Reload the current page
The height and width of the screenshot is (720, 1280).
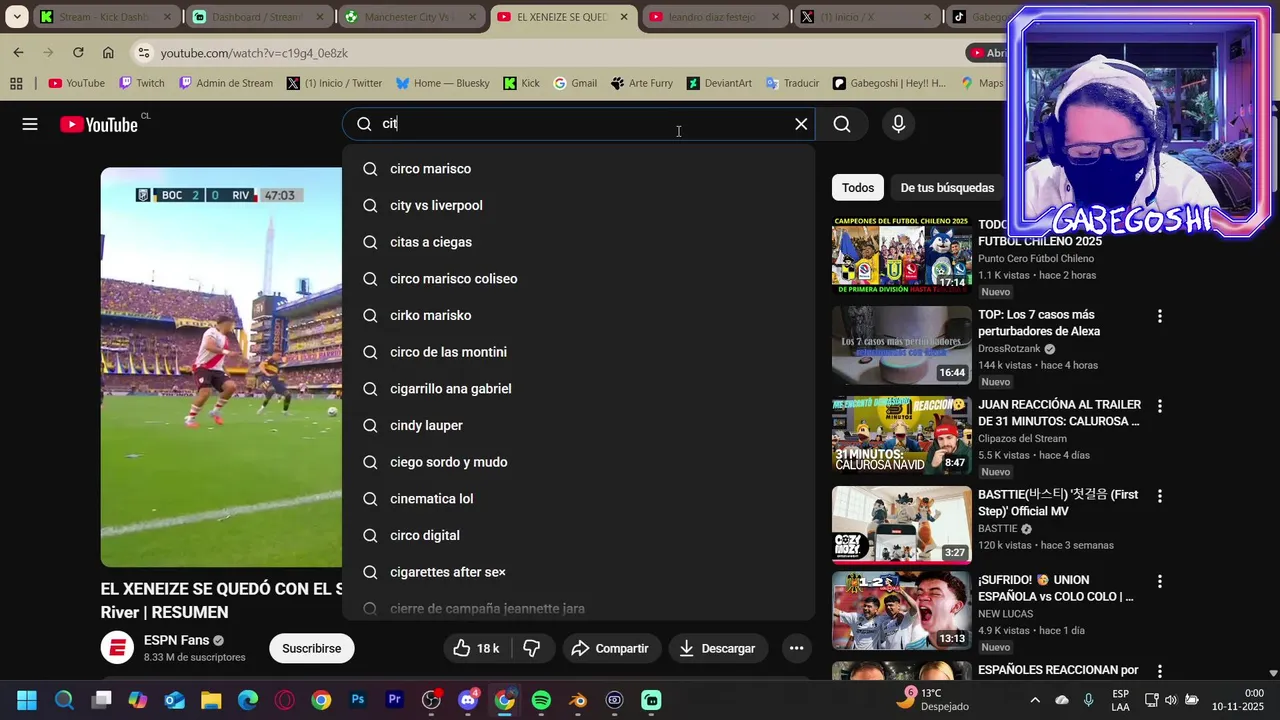pos(78,52)
